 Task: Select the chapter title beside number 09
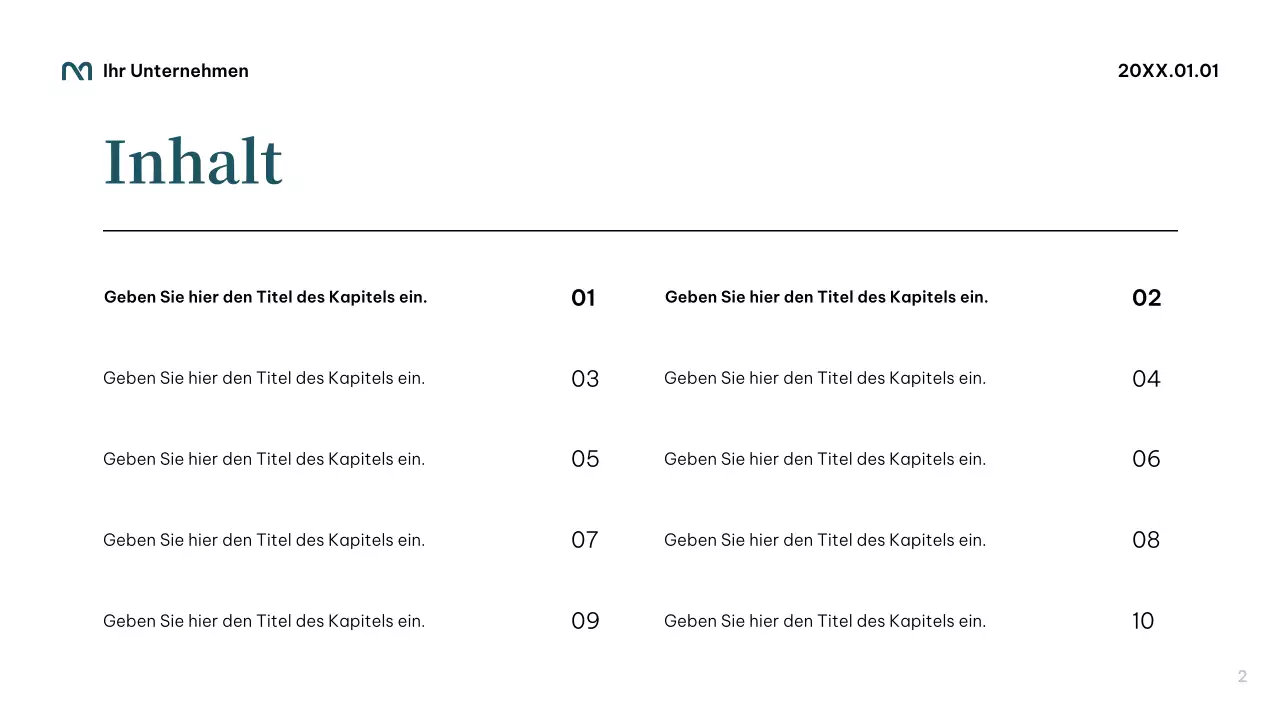264,621
